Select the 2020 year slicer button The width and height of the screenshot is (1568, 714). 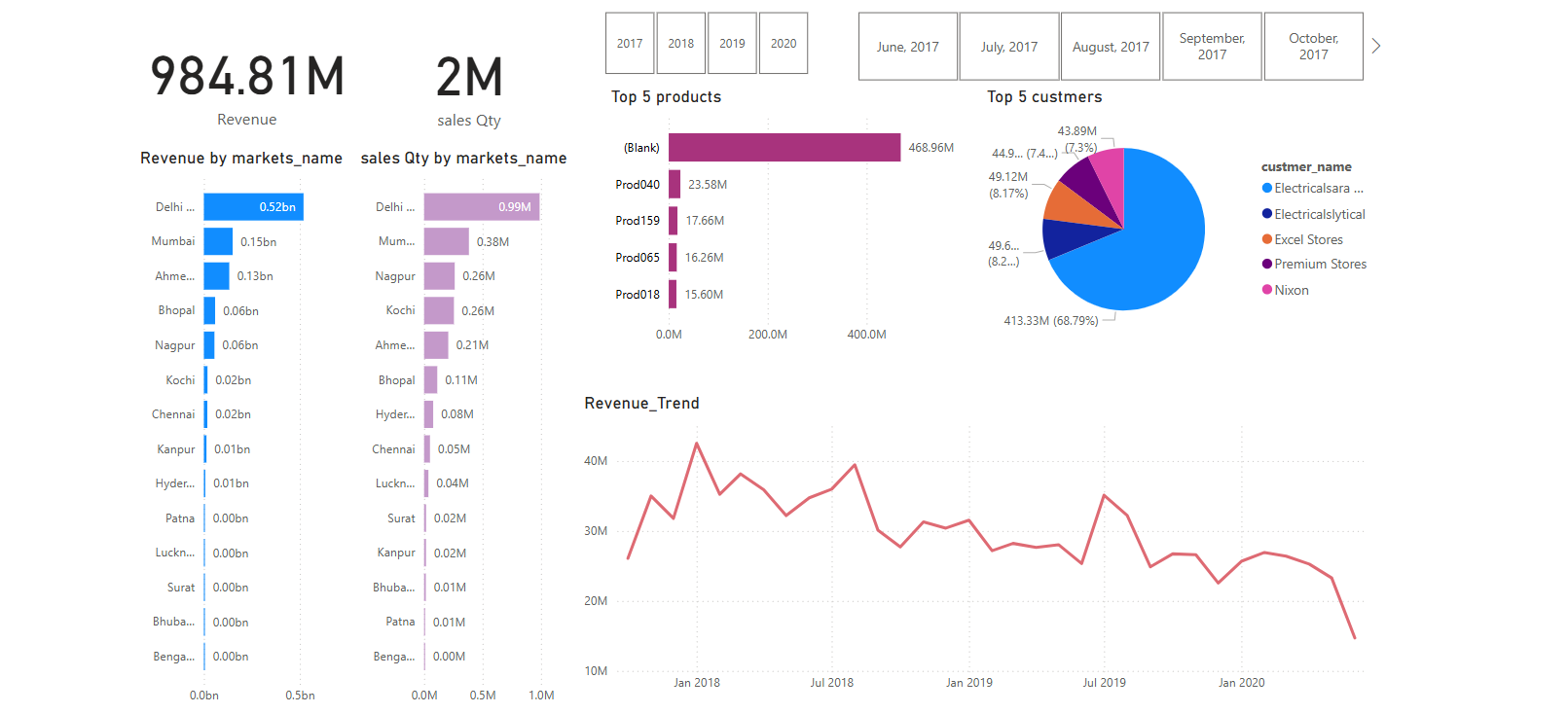[x=784, y=43]
